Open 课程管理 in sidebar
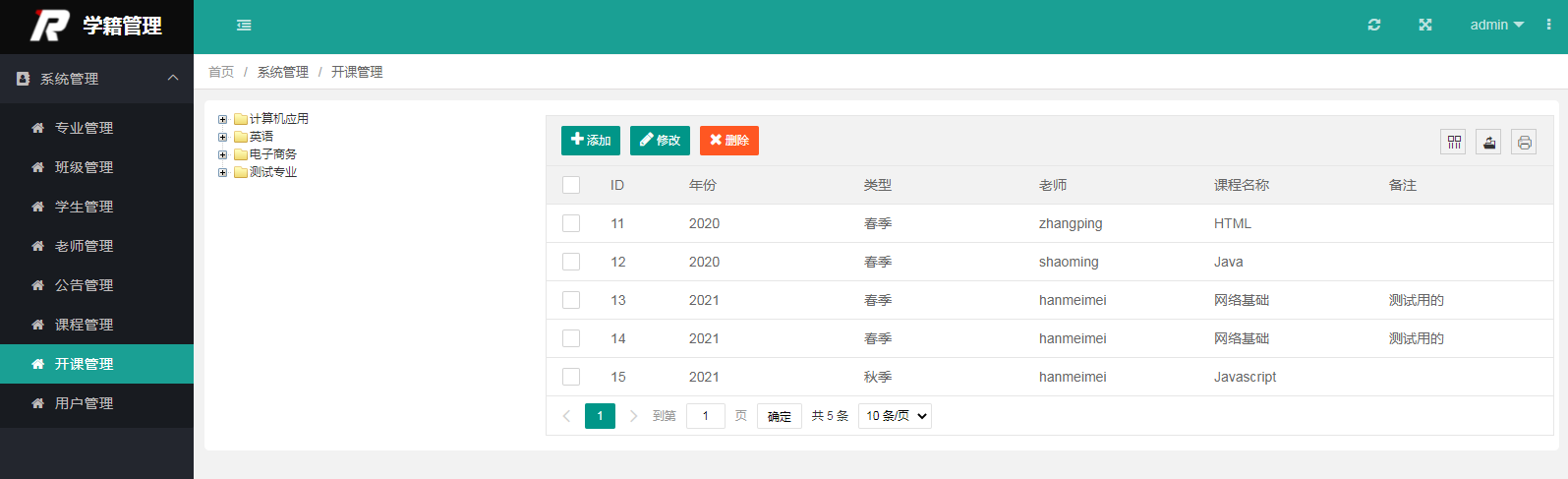Image resolution: width=1568 pixels, height=479 pixels. click(x=96, y=325)
